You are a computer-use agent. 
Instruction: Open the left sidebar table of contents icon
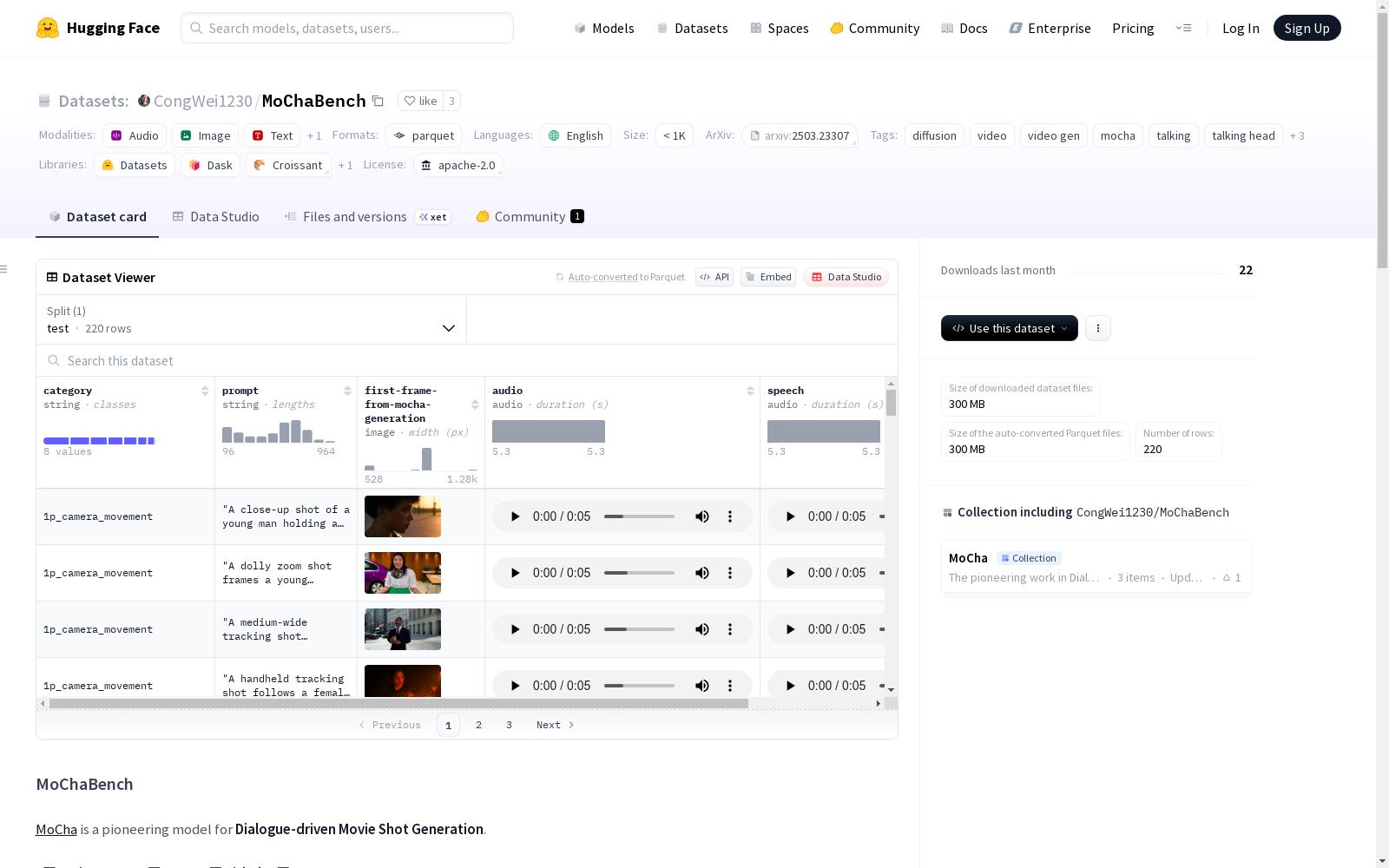click(x=3, y=269)
